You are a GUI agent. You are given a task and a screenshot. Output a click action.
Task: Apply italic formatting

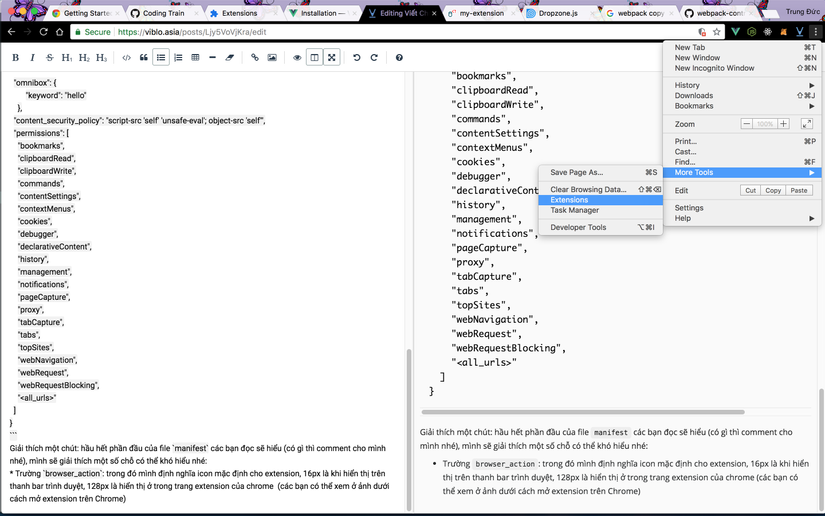(33, 58)
